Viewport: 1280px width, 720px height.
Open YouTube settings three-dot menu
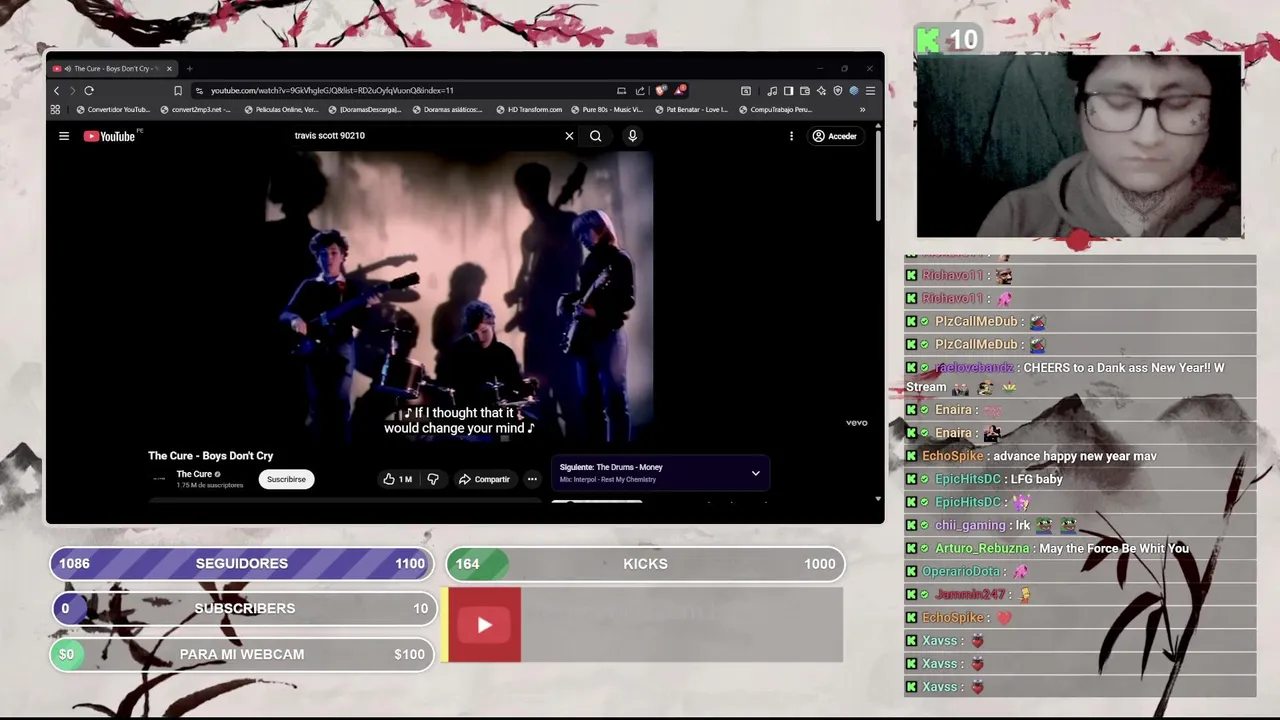click(x=791, y=136)
